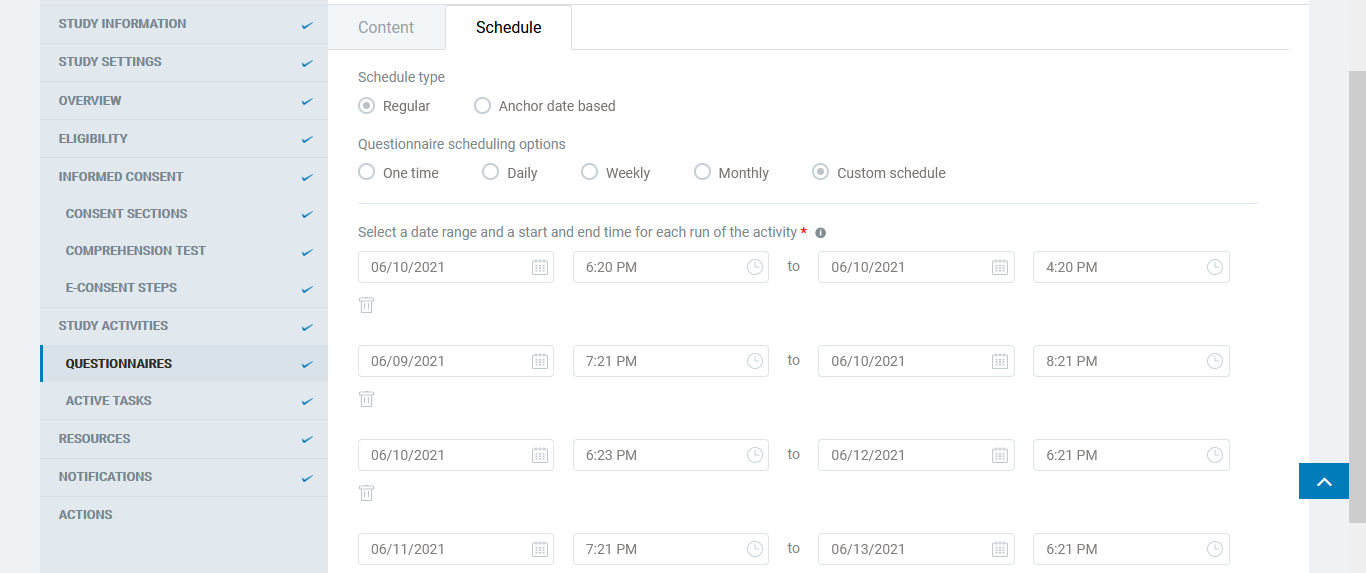Open E-Consent Steps sub-item
This screenshot has width=1366, height=573.
point(184,288)
